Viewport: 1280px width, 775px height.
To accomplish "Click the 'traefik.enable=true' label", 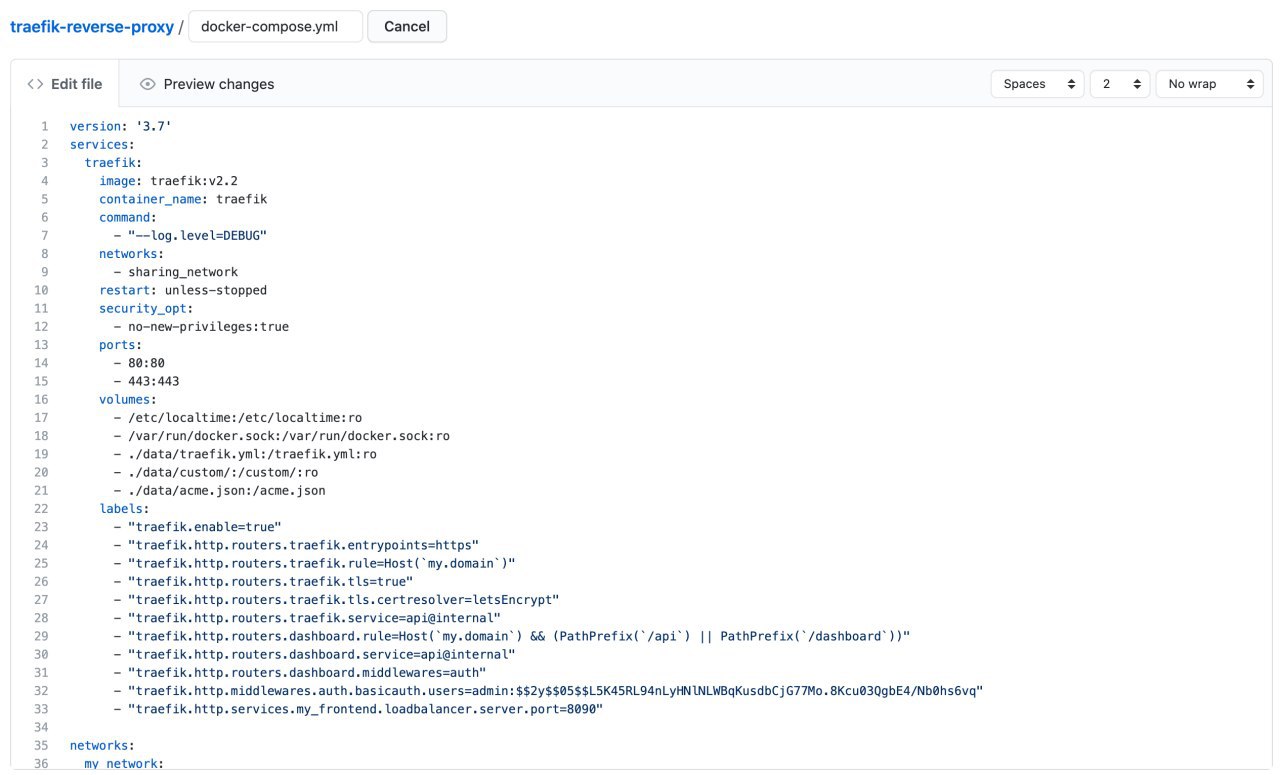I will [198, 527].
